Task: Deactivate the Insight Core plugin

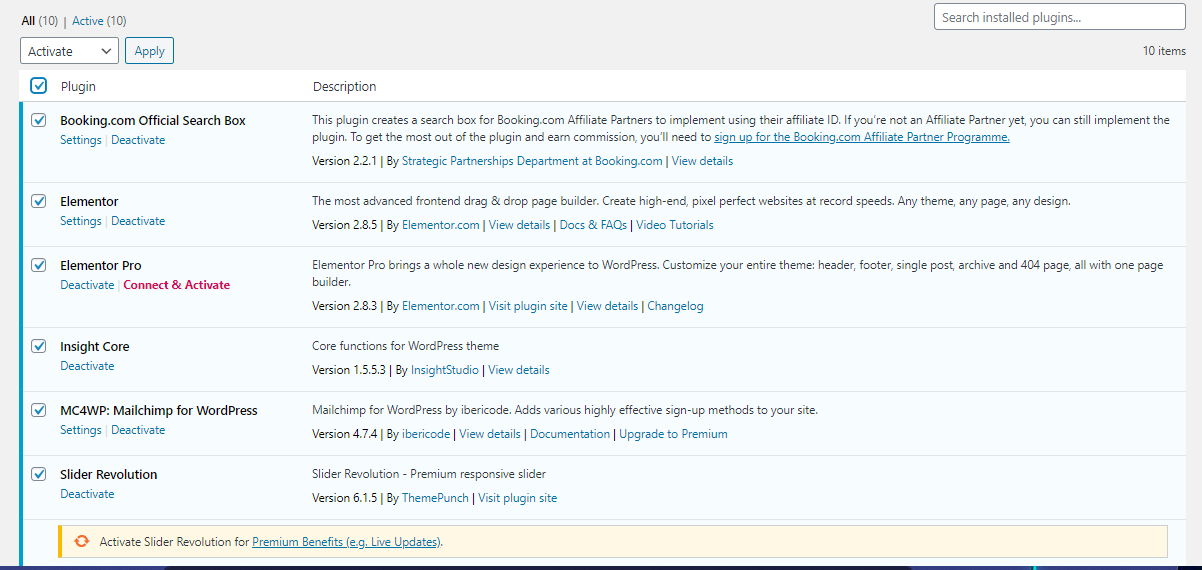Action: [87, 366]
